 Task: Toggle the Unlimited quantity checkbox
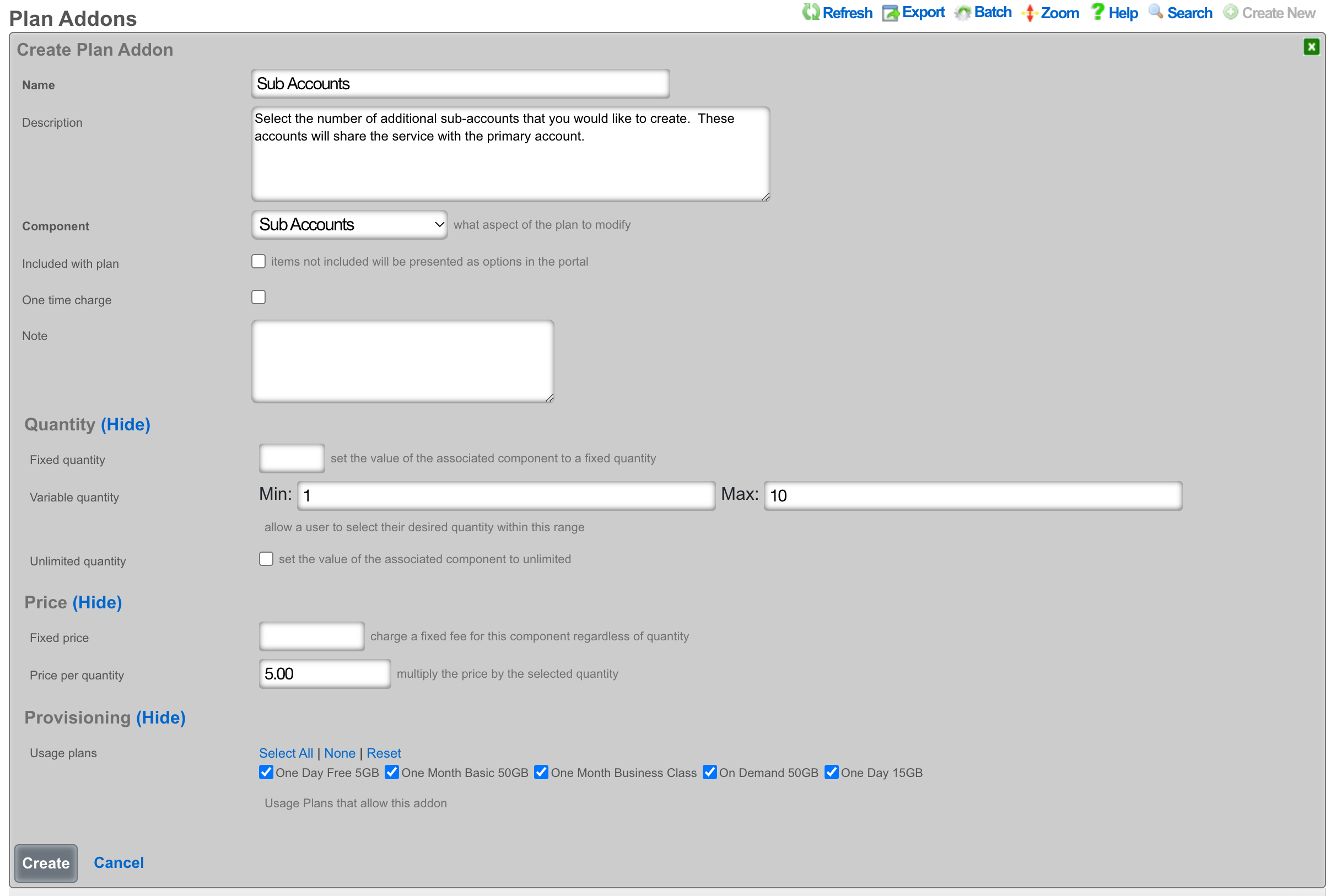[266, 559]
